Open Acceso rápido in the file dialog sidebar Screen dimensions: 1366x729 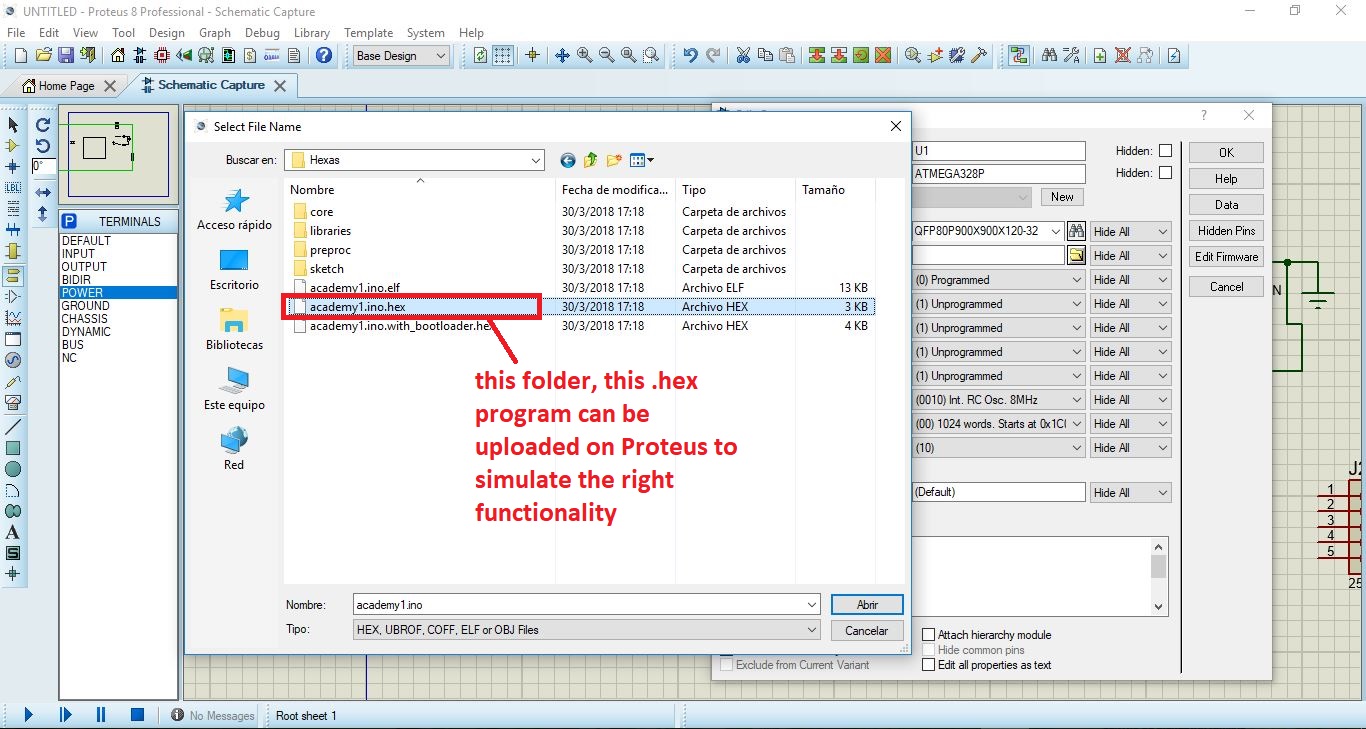tap(234, 209)
